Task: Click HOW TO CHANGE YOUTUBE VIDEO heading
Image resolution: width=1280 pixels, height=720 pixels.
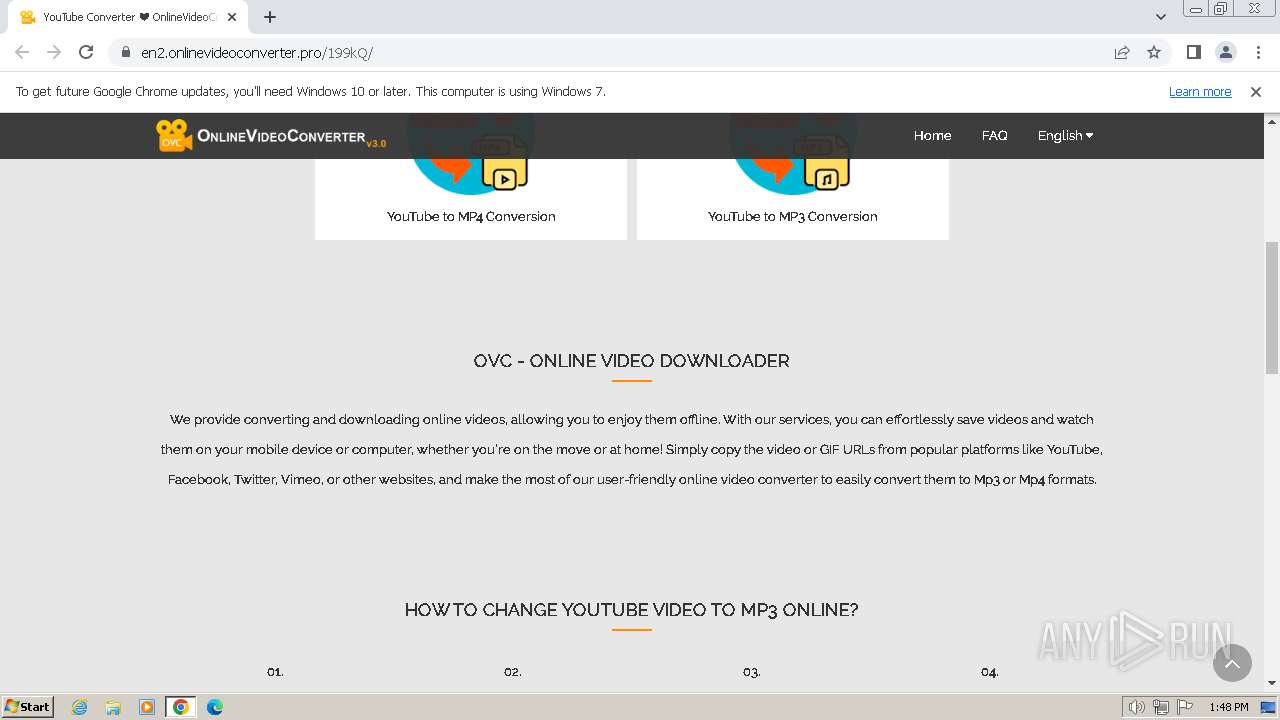Action: click(x=631, y=610)
